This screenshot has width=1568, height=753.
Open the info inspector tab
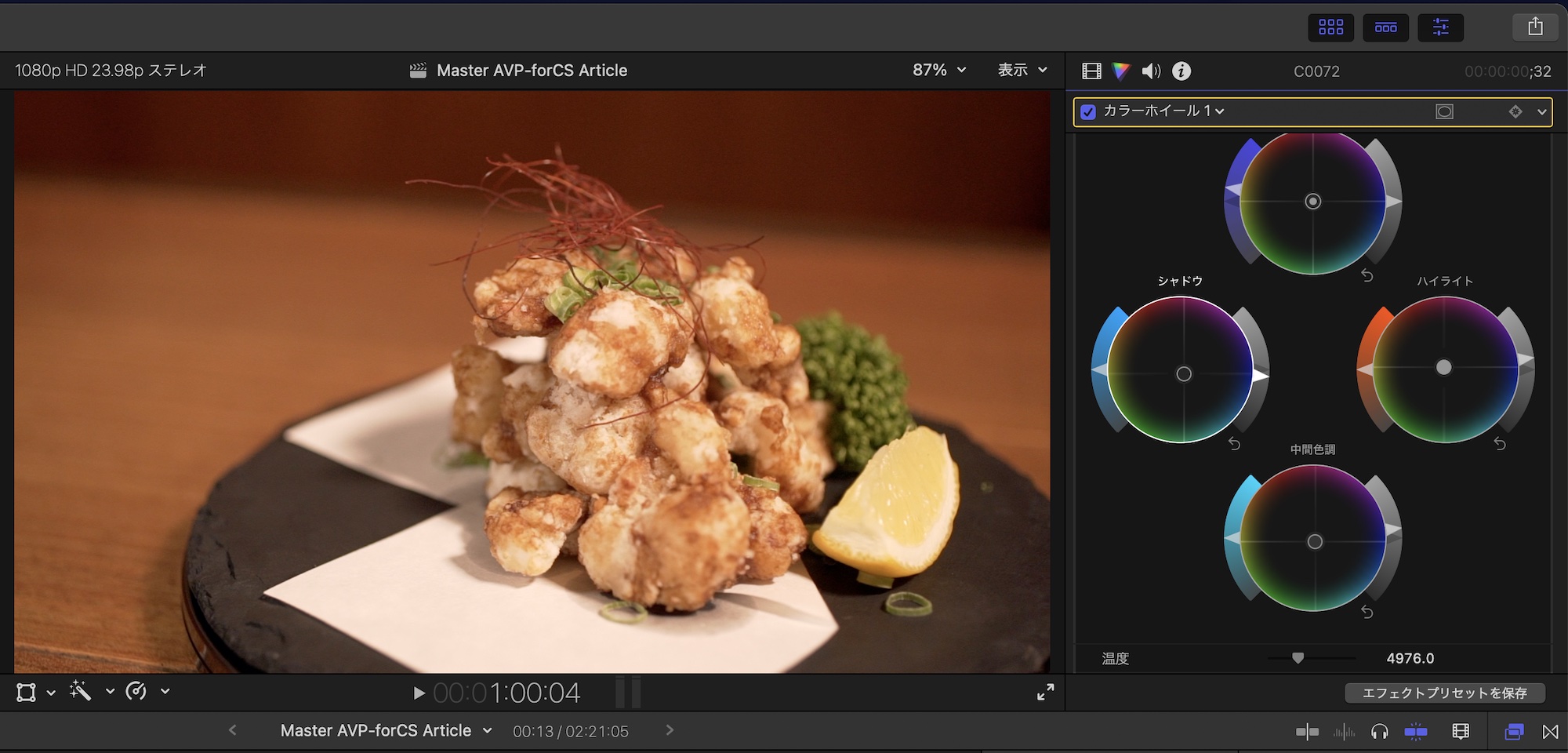pos(1181,71)
